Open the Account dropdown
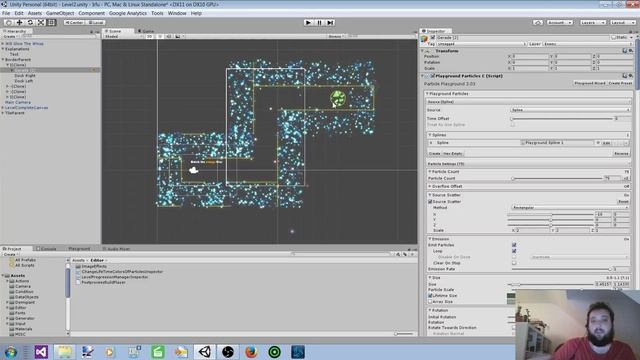 pyautogui.click(x=560, y=22)
